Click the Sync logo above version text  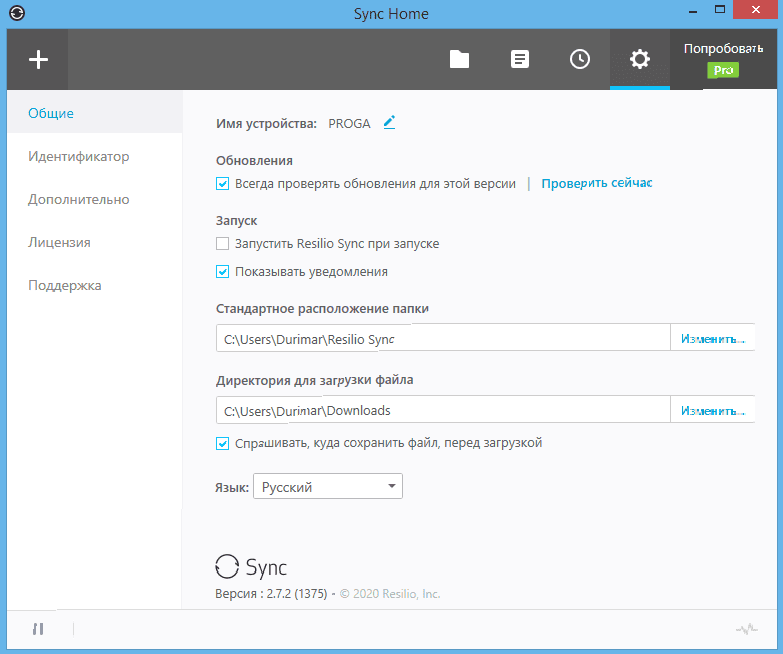point(251,567)
